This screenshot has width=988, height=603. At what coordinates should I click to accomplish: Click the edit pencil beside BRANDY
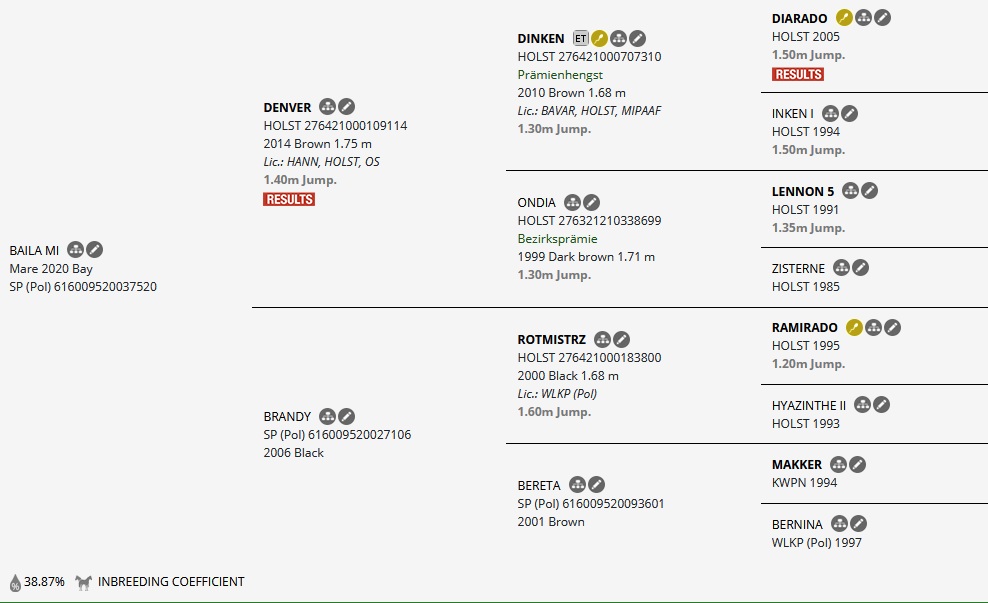pyautogui.click(x=346, y=416)
